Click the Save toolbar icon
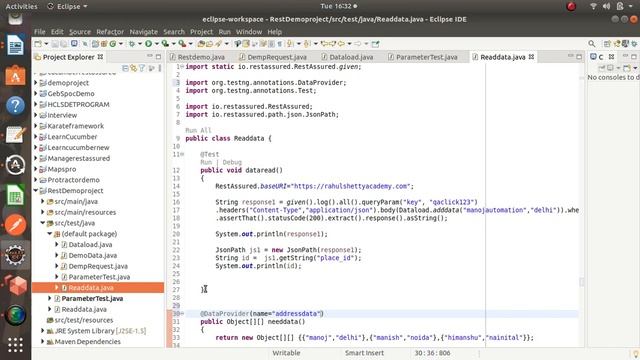Viewport: 640px width, 360px height. tap(56, 44)
